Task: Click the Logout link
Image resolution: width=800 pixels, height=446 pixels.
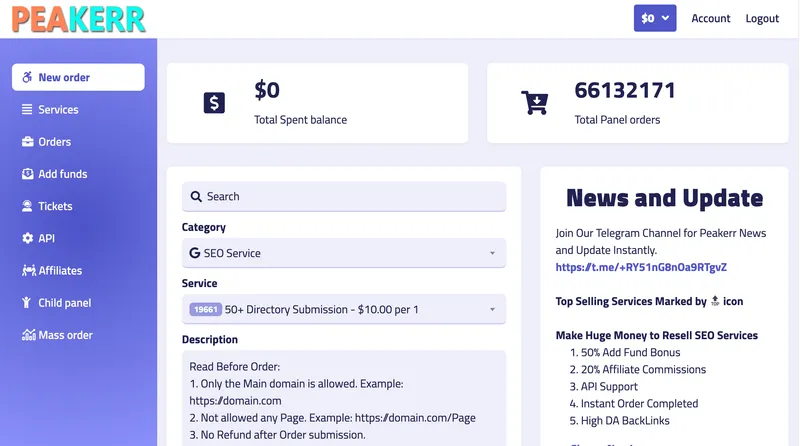Action: [762, 18]
